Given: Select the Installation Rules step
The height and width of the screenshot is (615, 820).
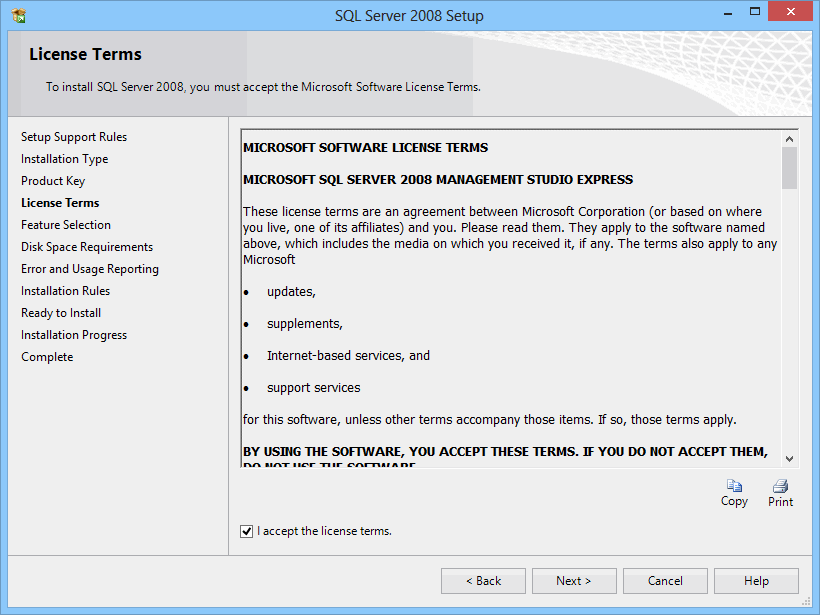Looking at the screenshot, I should point(65,291).
